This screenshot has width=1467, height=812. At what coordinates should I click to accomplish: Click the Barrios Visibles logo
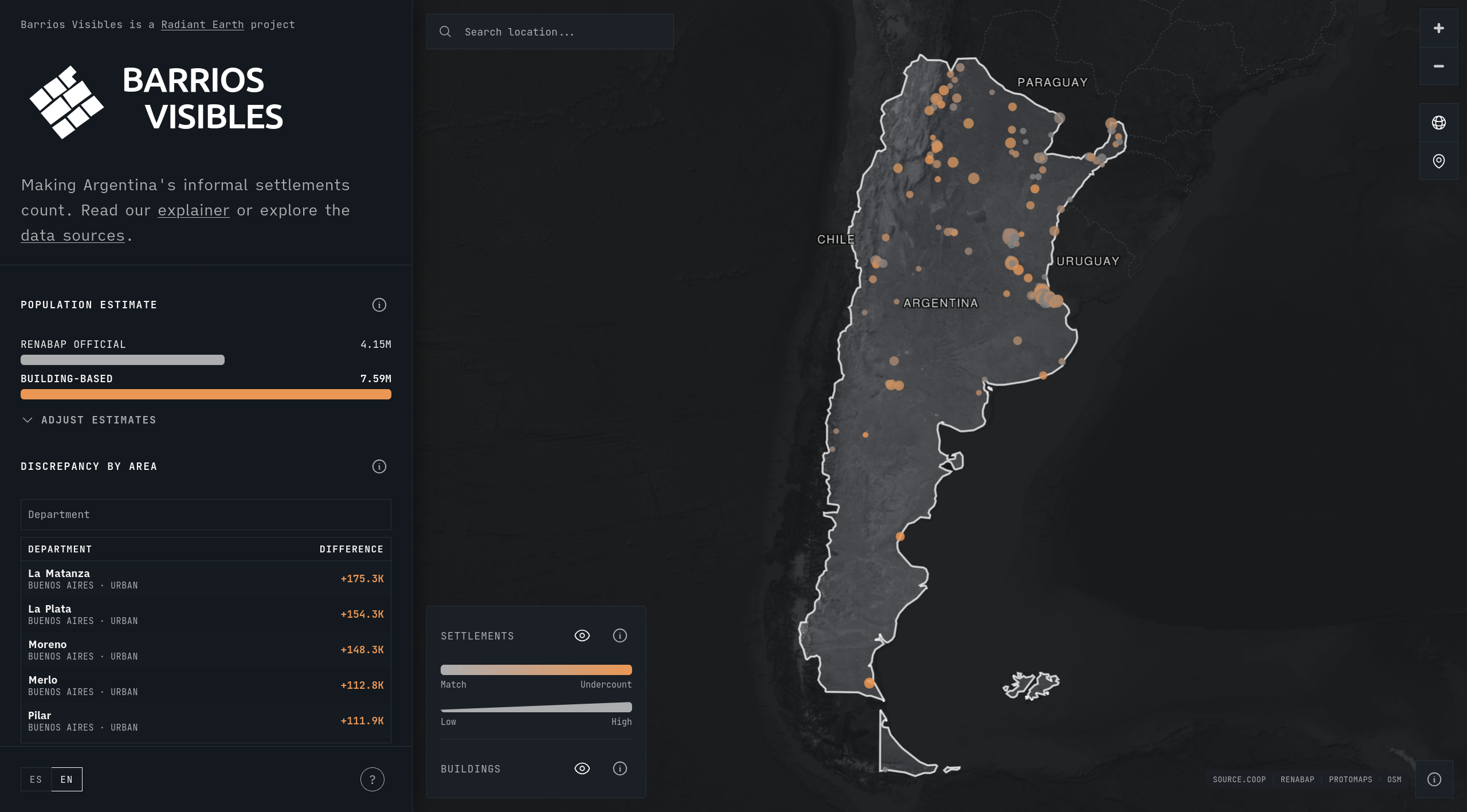tap(156, 102)
